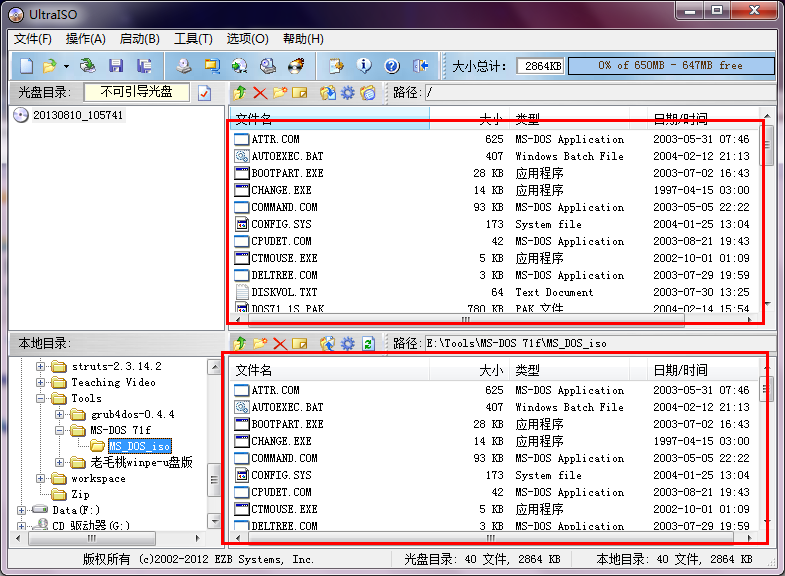785x576 pixels.
Task: Click the Exit door arrow icon
Action: pos(420,66)
